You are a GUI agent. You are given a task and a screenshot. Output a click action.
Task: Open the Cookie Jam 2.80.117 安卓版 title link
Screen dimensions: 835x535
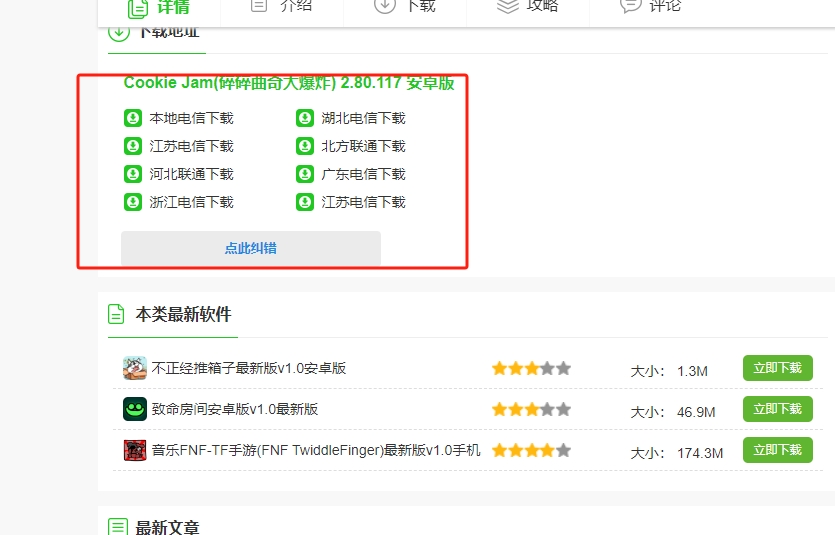pyautogui.click(x=289, y=83)
